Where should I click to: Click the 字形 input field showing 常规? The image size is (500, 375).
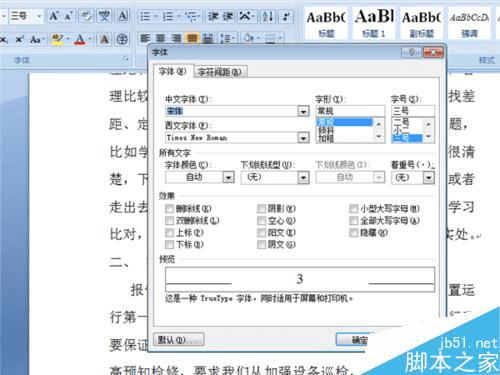click(350, 111)
